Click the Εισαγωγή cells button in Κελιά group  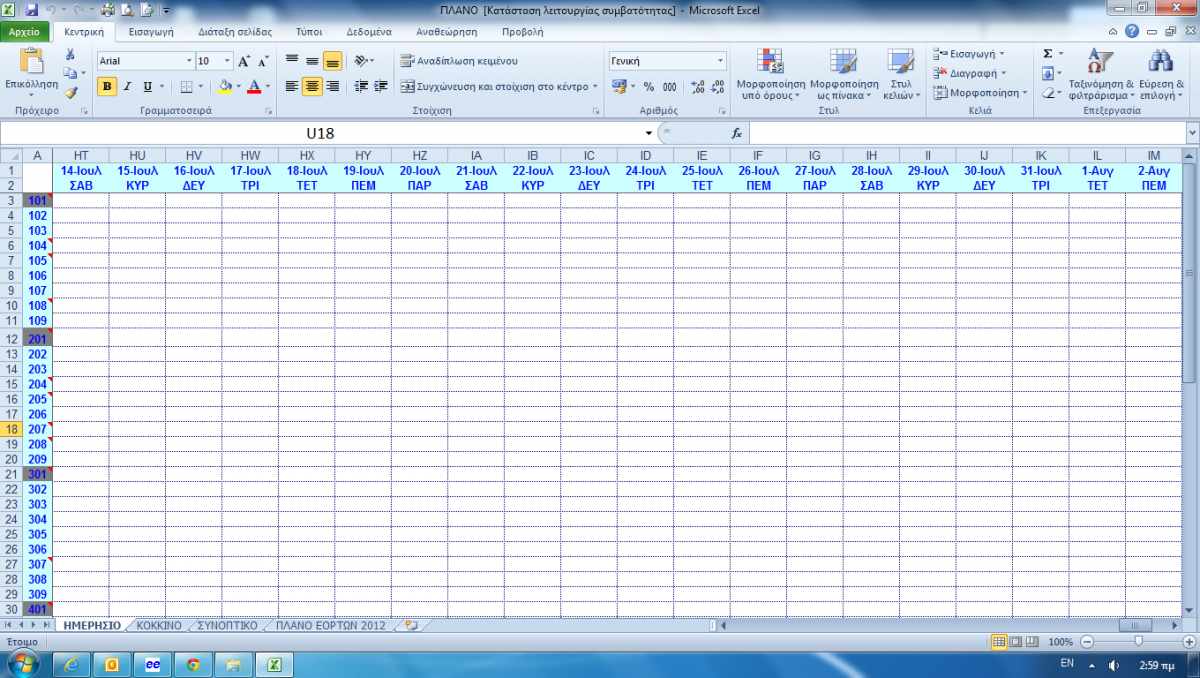969,54
